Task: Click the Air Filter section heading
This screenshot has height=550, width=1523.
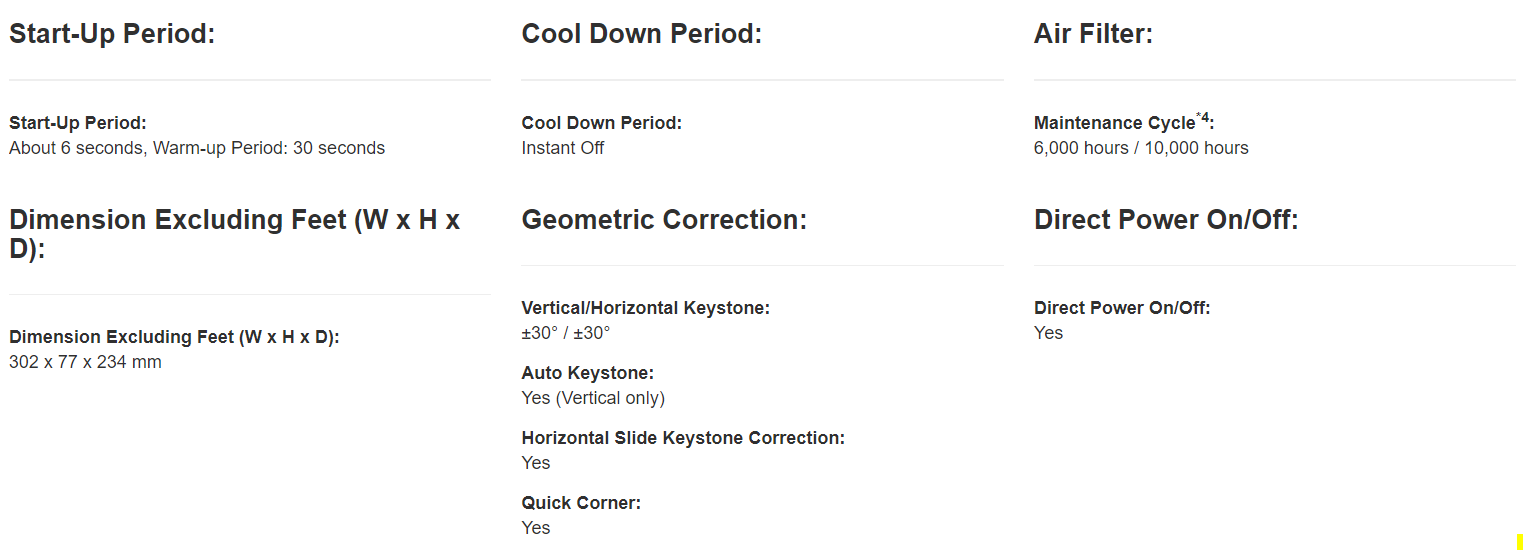Action: click(x=1093, y=34)
